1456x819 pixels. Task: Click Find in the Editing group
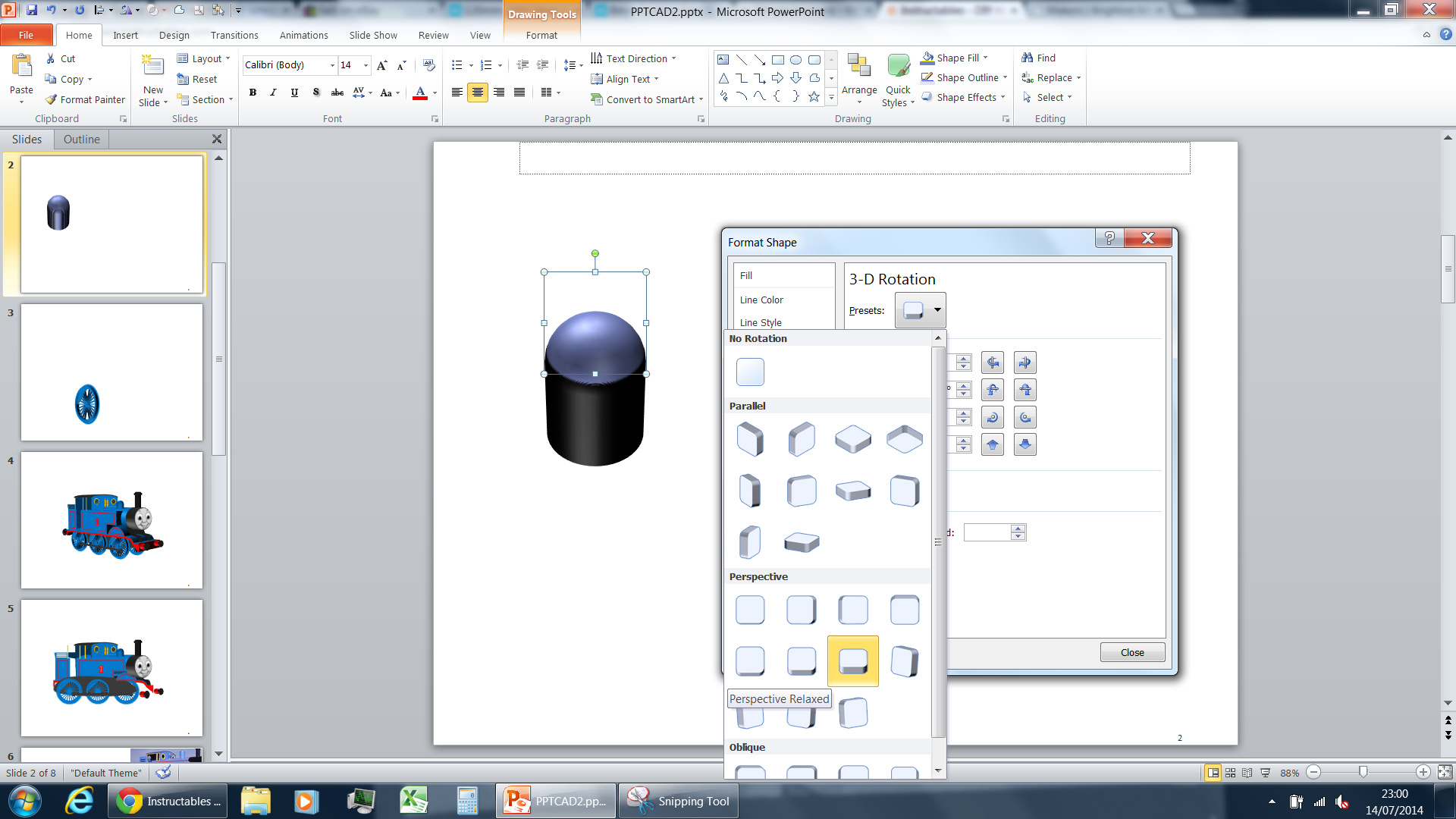point(1044,57)
